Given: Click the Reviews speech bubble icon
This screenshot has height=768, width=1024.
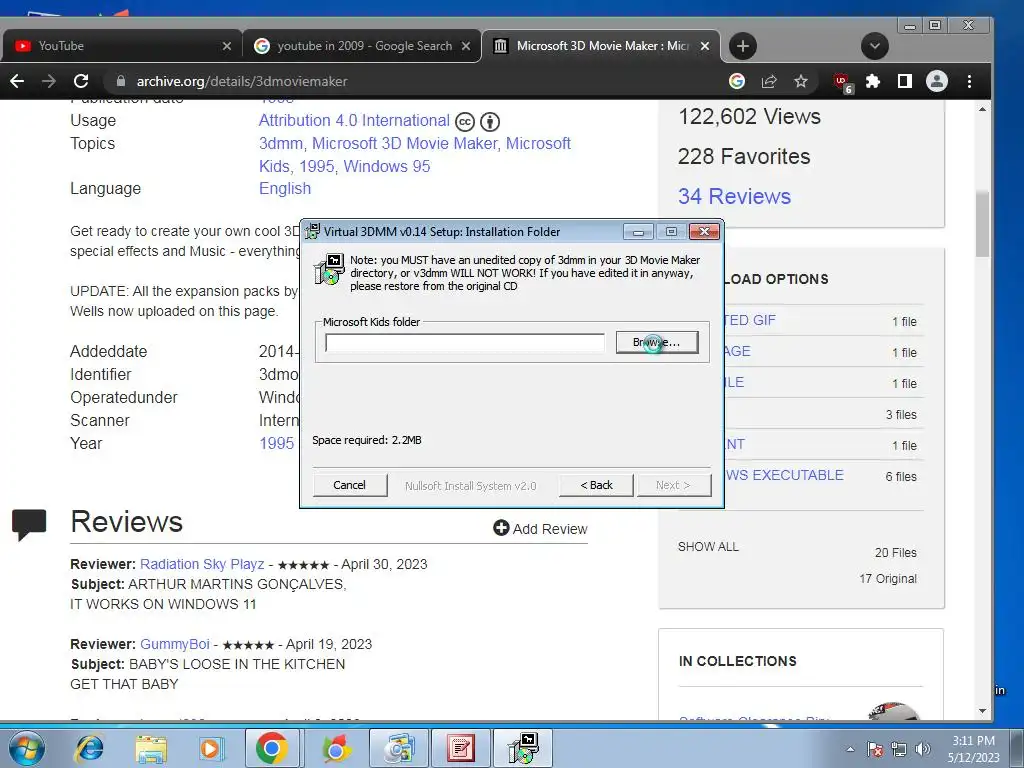Looking at the screenshot, I should [x=29, y=524].
